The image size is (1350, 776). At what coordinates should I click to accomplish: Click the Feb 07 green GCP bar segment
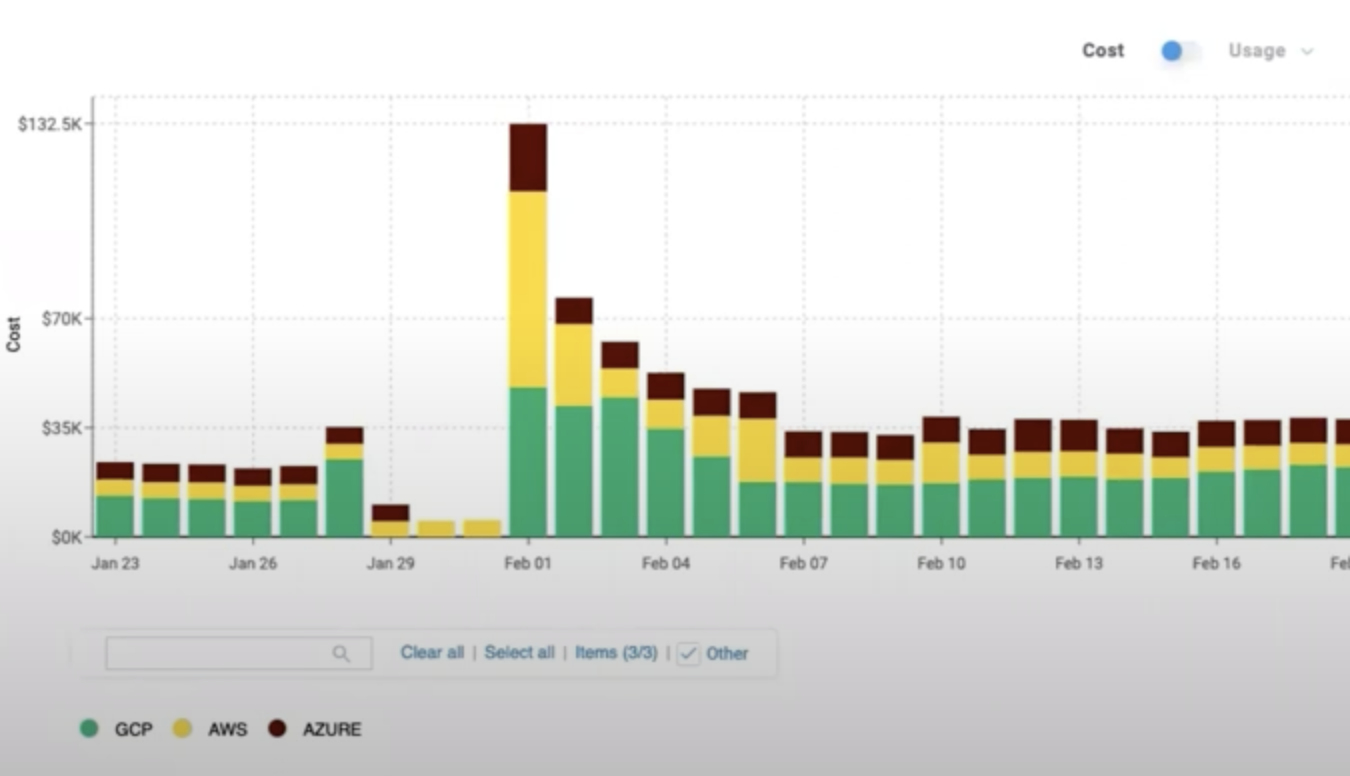pyautogui.click(x=804, y=509)
